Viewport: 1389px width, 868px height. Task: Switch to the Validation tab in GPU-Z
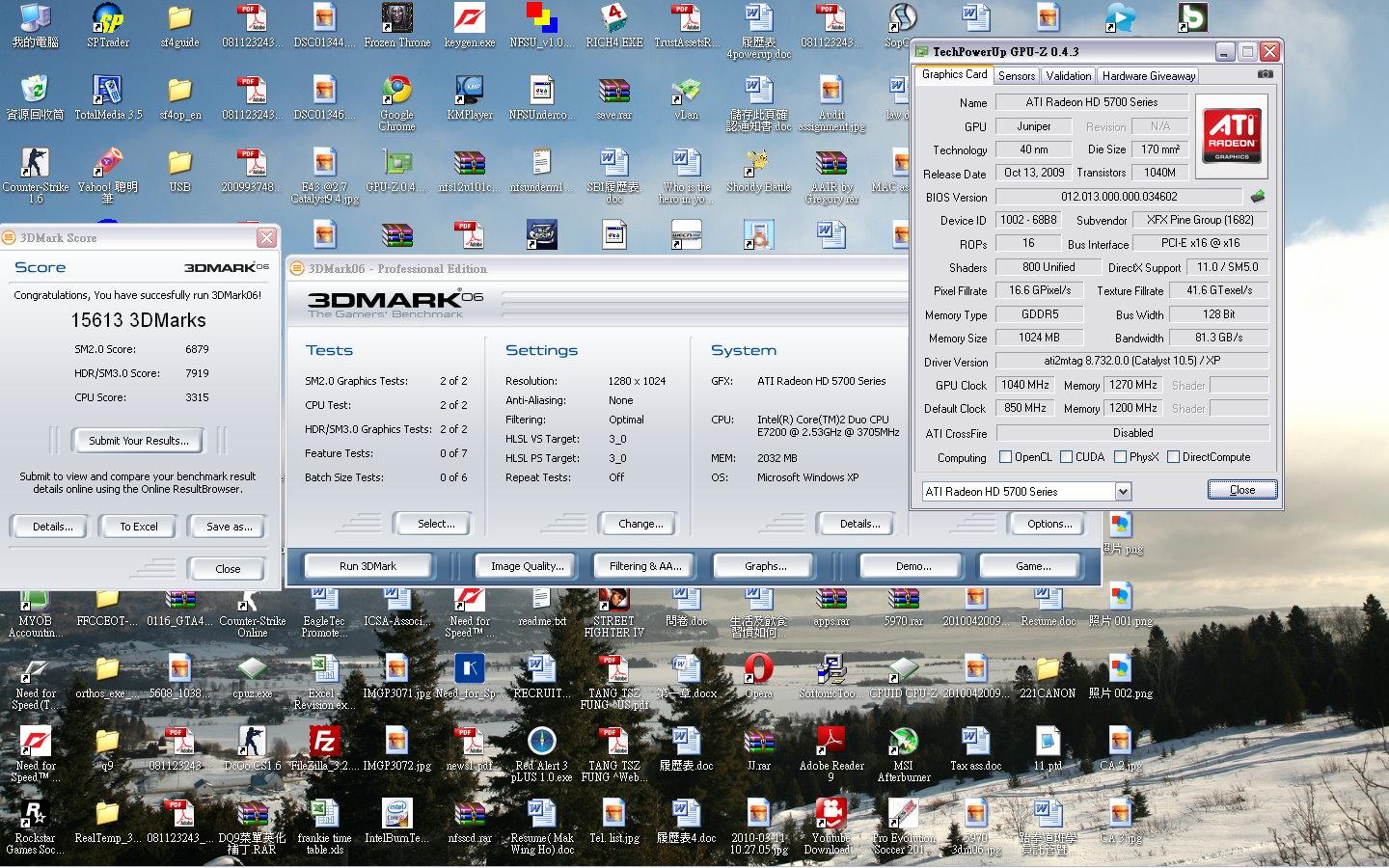pyautogui.click(x=1069, y=75)
